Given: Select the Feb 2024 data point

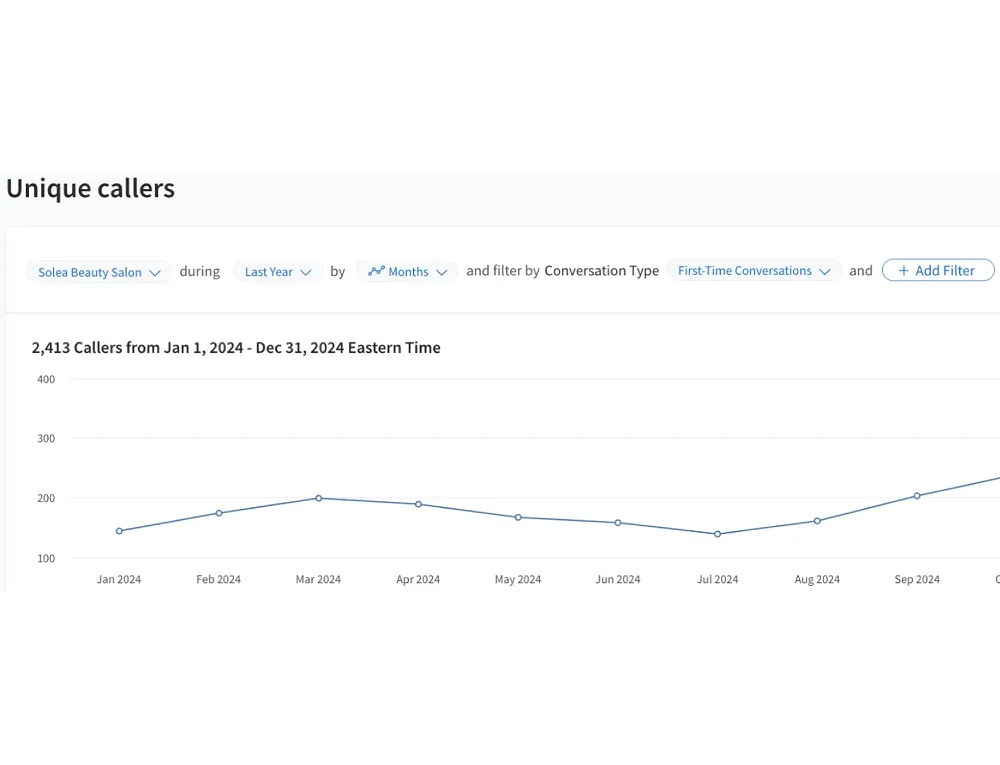Looking at the screenshot, I should click(x=219, y=513).
